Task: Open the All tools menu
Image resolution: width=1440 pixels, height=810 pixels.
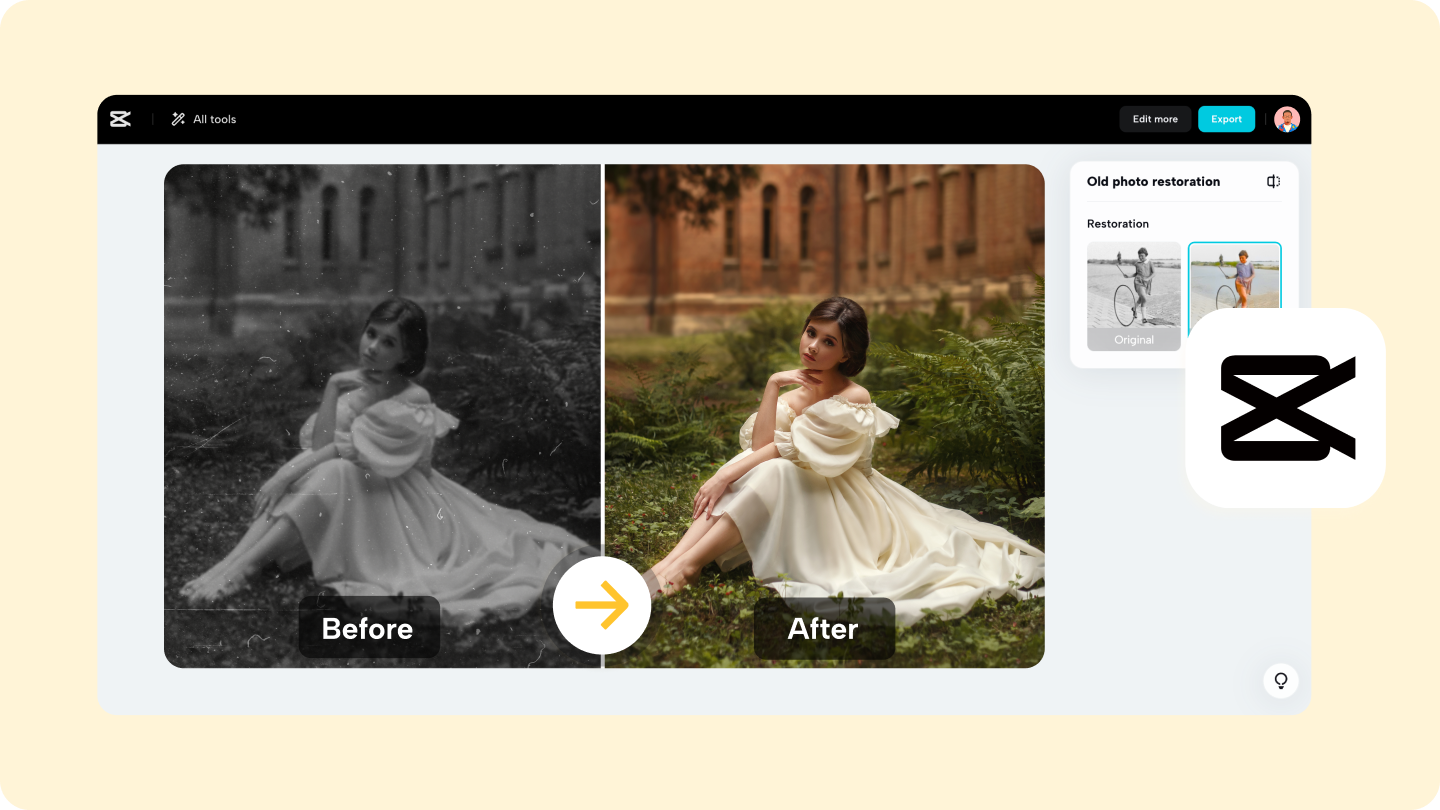Action: tap(204, 119)
